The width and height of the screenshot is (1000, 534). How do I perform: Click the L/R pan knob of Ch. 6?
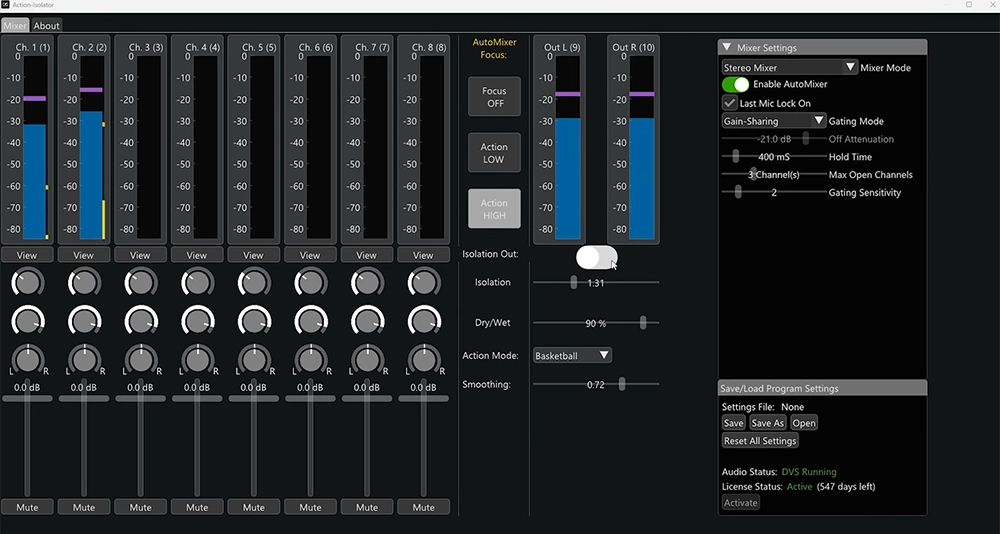click(x=310, y=360)
